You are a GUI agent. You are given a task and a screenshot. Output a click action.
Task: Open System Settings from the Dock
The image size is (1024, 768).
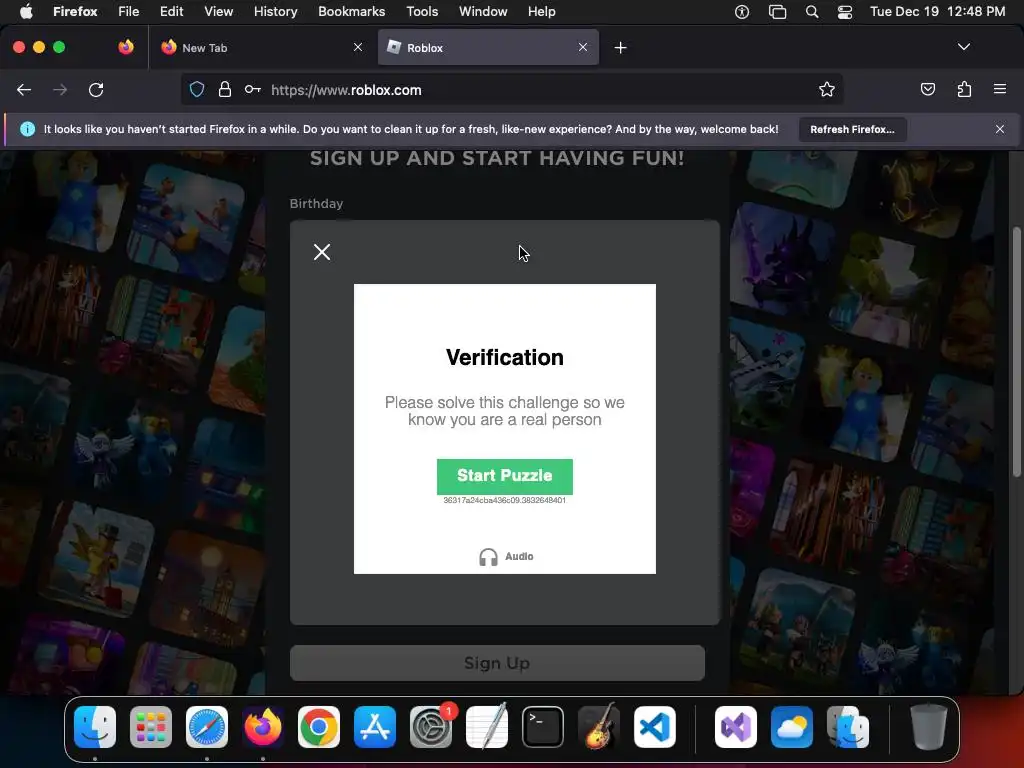click(431, 727)
